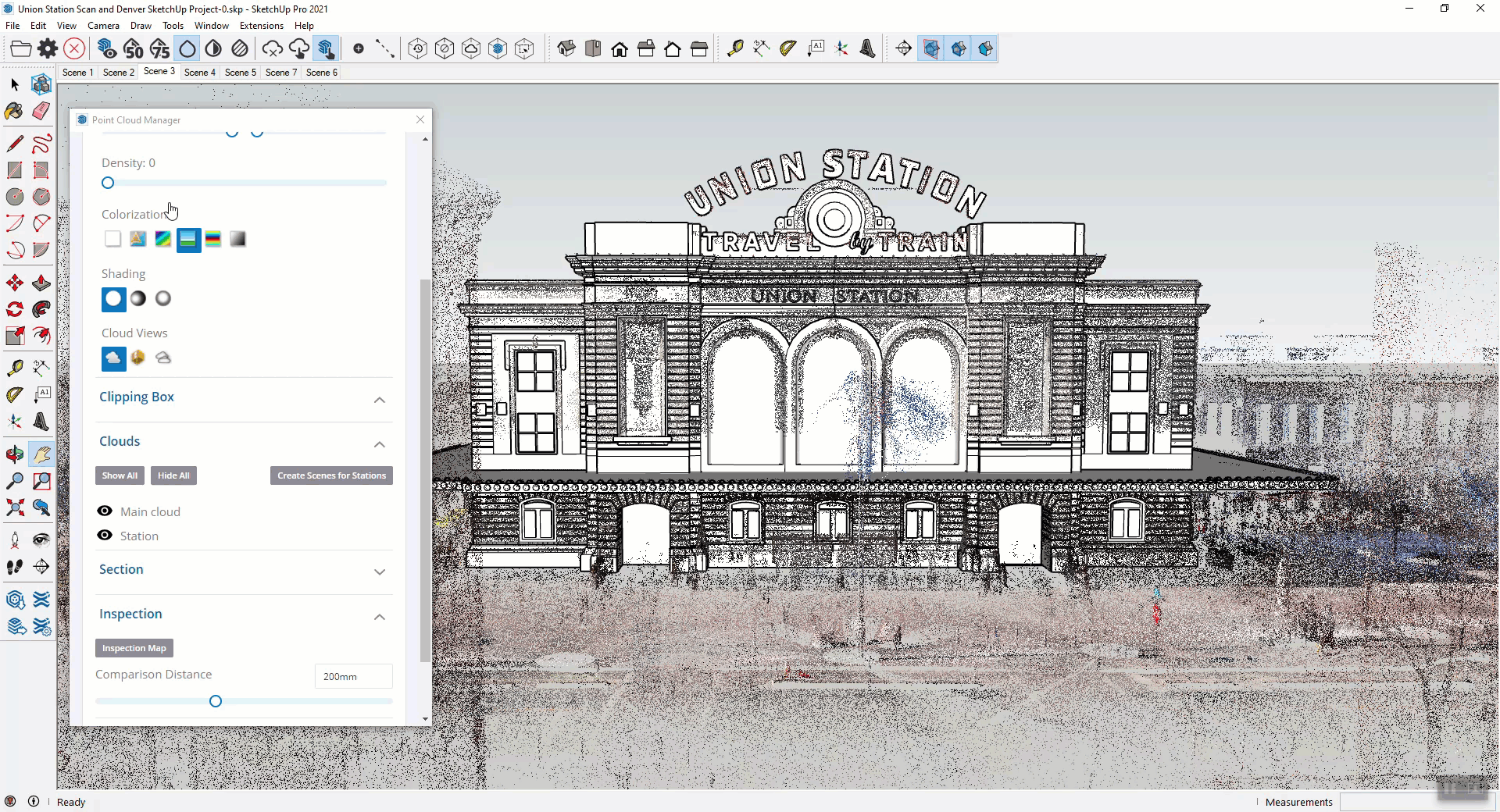Select the second Shading mode option
The width and height of the screenshot is (1500, 812).
(138, 298)
